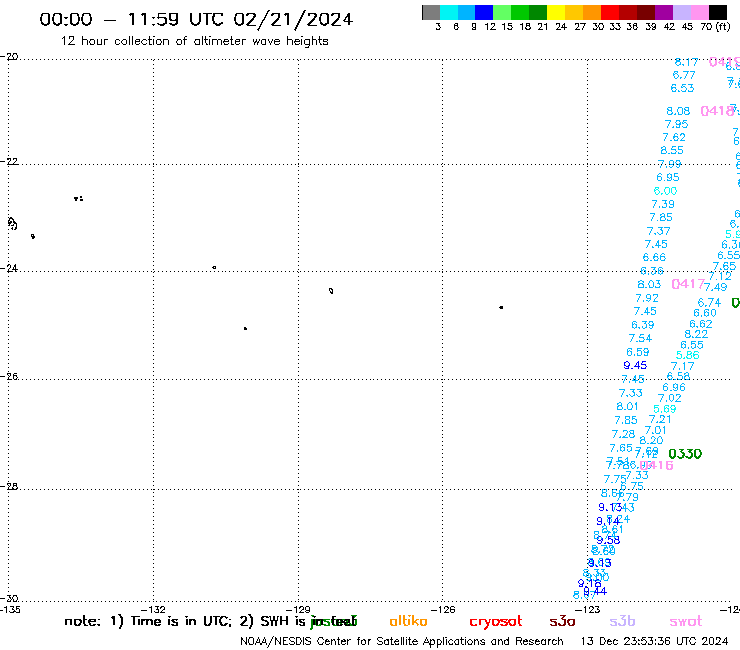Click the longitude axis label '-126'
The height and width of the screenshot is (650, 740).
point(443,609)
